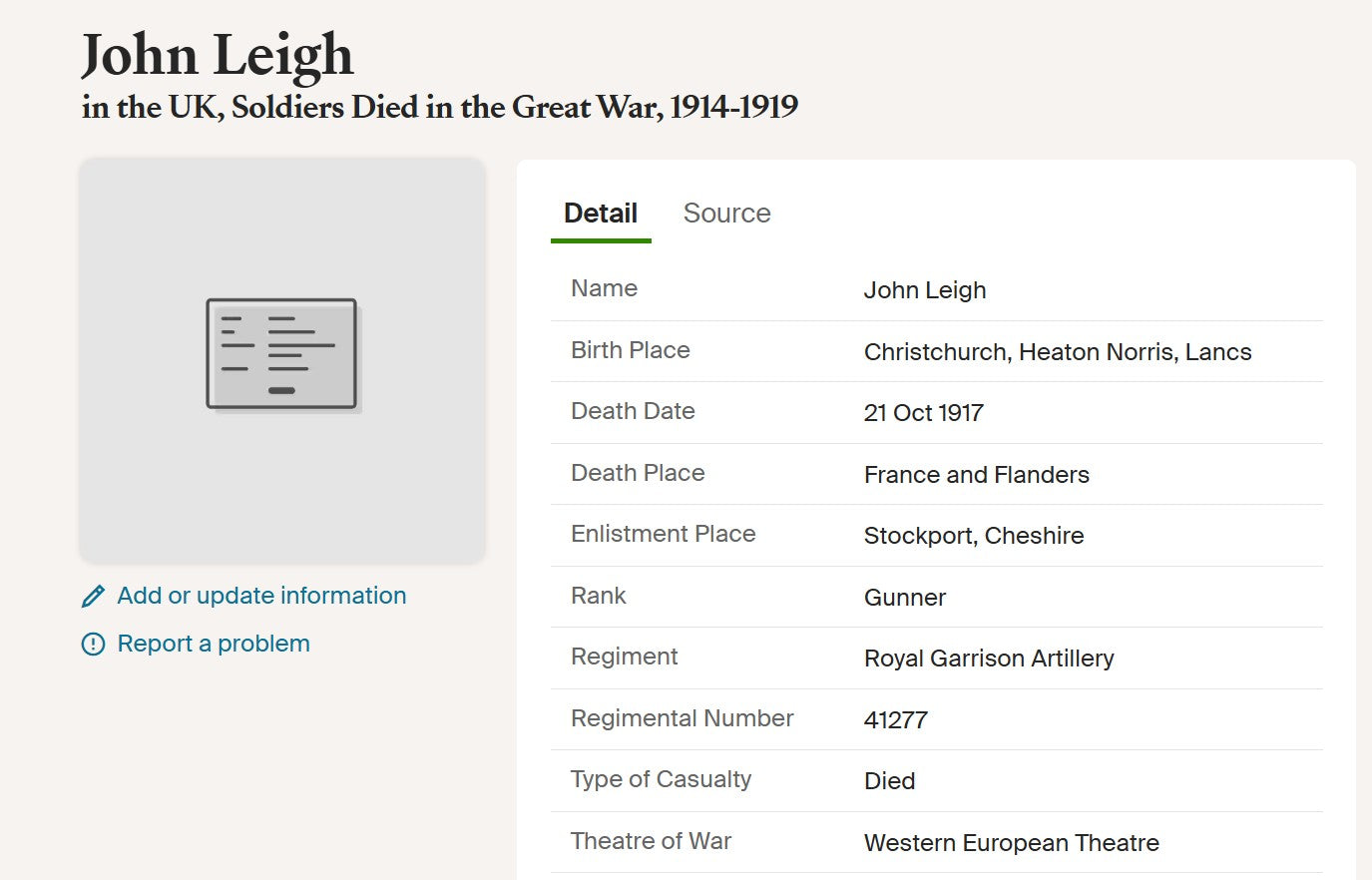Click the Death Date 21 Oct 1917
The image size is (1372, 880).
(924, 413)
